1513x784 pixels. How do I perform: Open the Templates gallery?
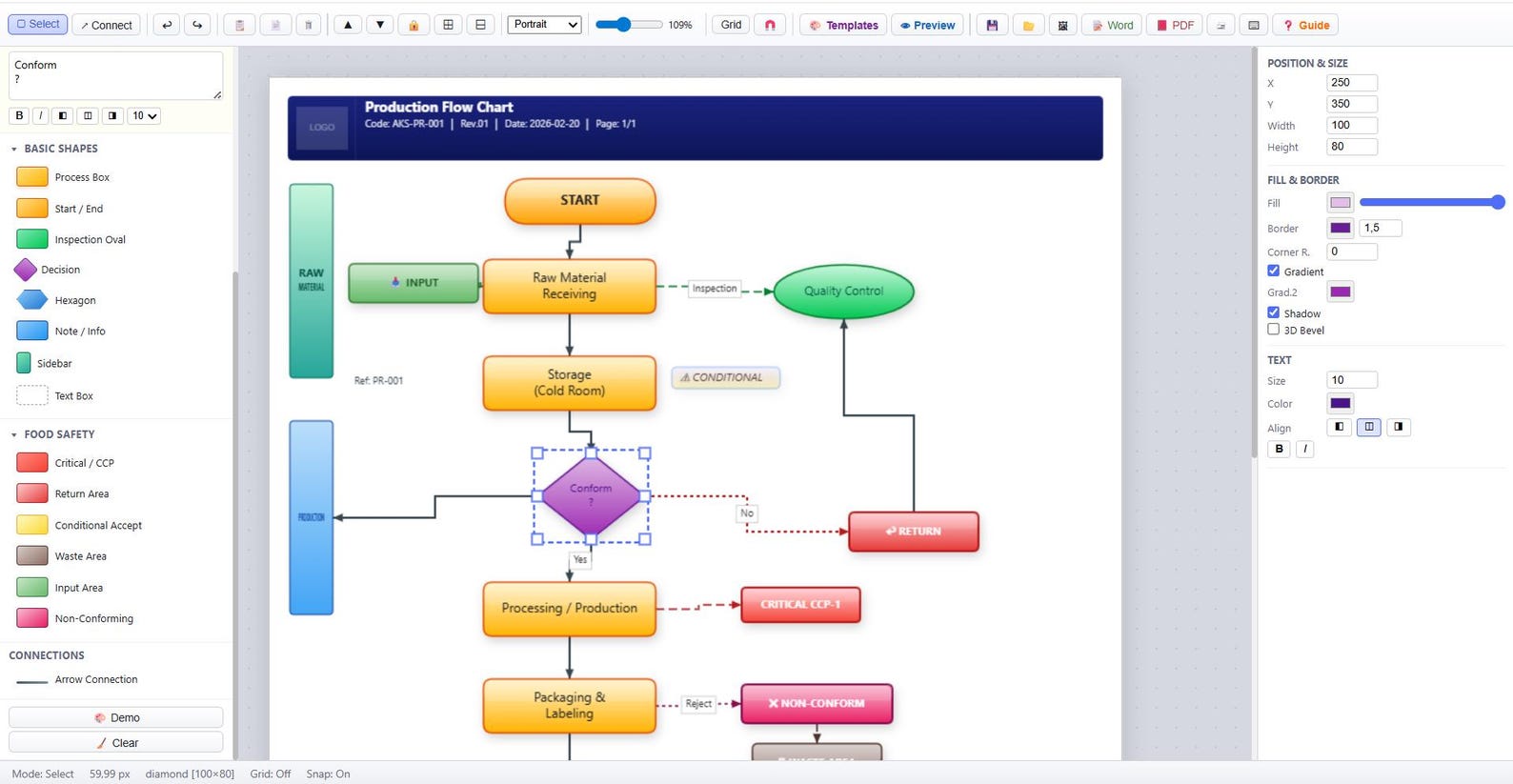coord(843,25)
